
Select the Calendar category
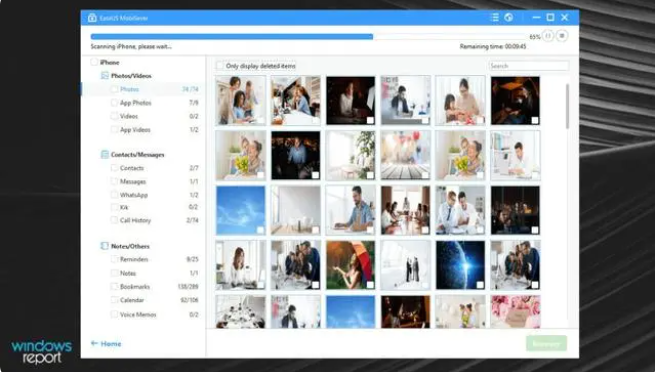(132, 300)
